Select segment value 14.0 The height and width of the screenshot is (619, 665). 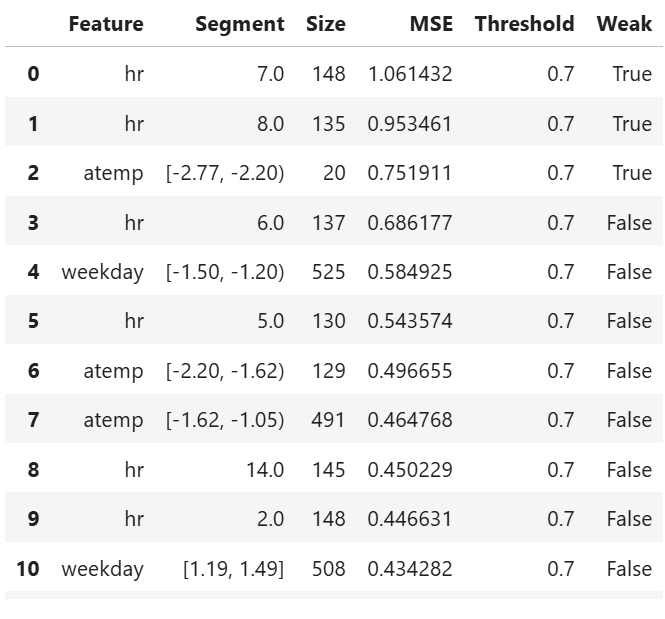pyautogui.click(x=265, y=470)
